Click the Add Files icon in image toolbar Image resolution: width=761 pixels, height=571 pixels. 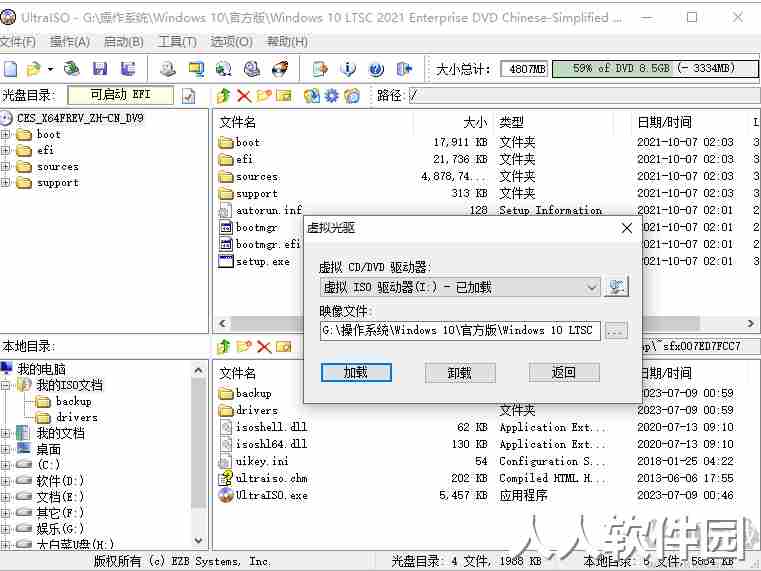(312, 96)
